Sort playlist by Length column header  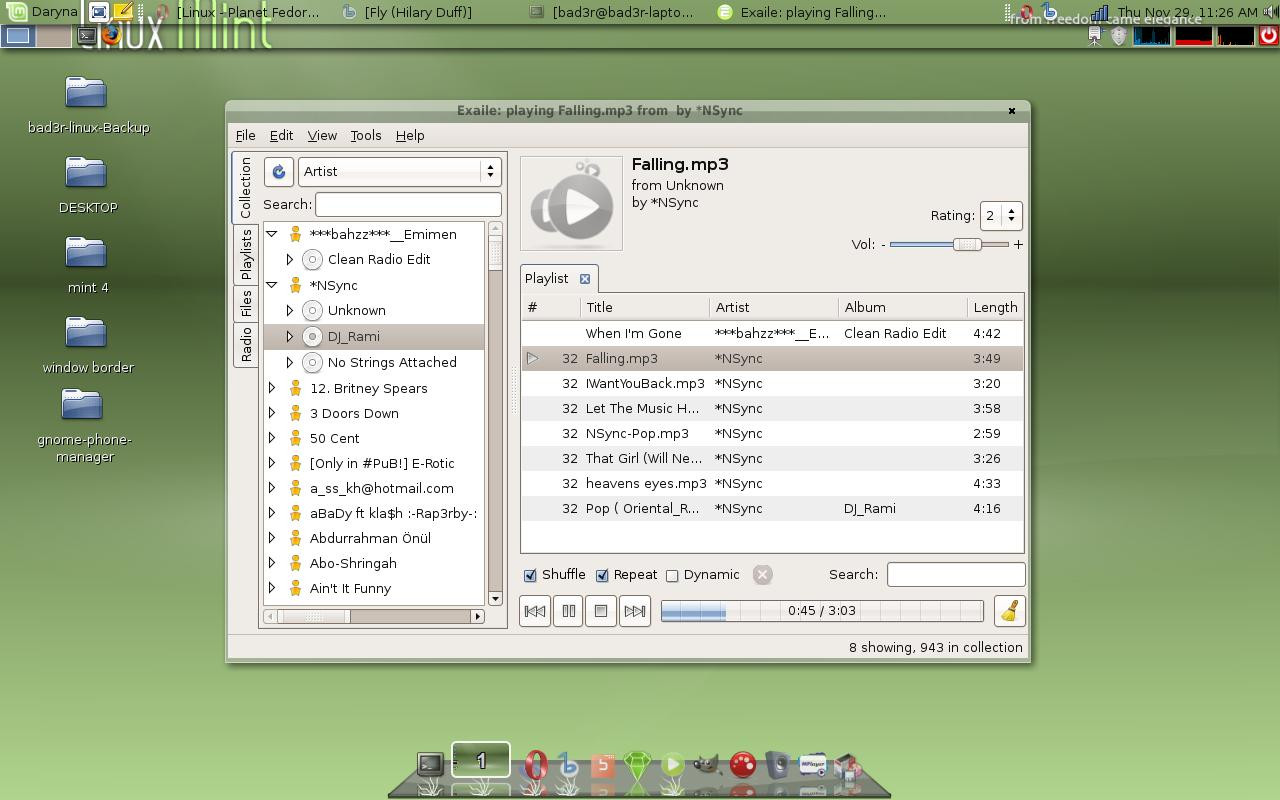[x=995, y=307]
